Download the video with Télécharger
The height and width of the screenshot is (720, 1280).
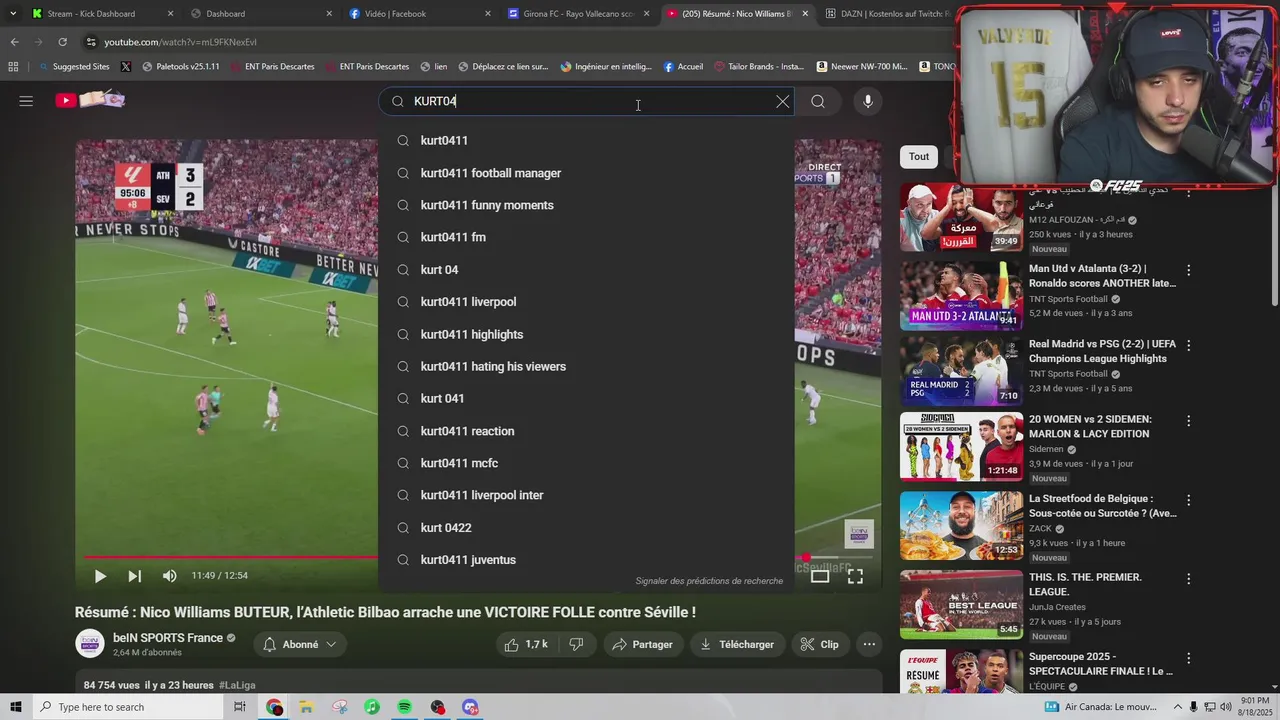737,645
